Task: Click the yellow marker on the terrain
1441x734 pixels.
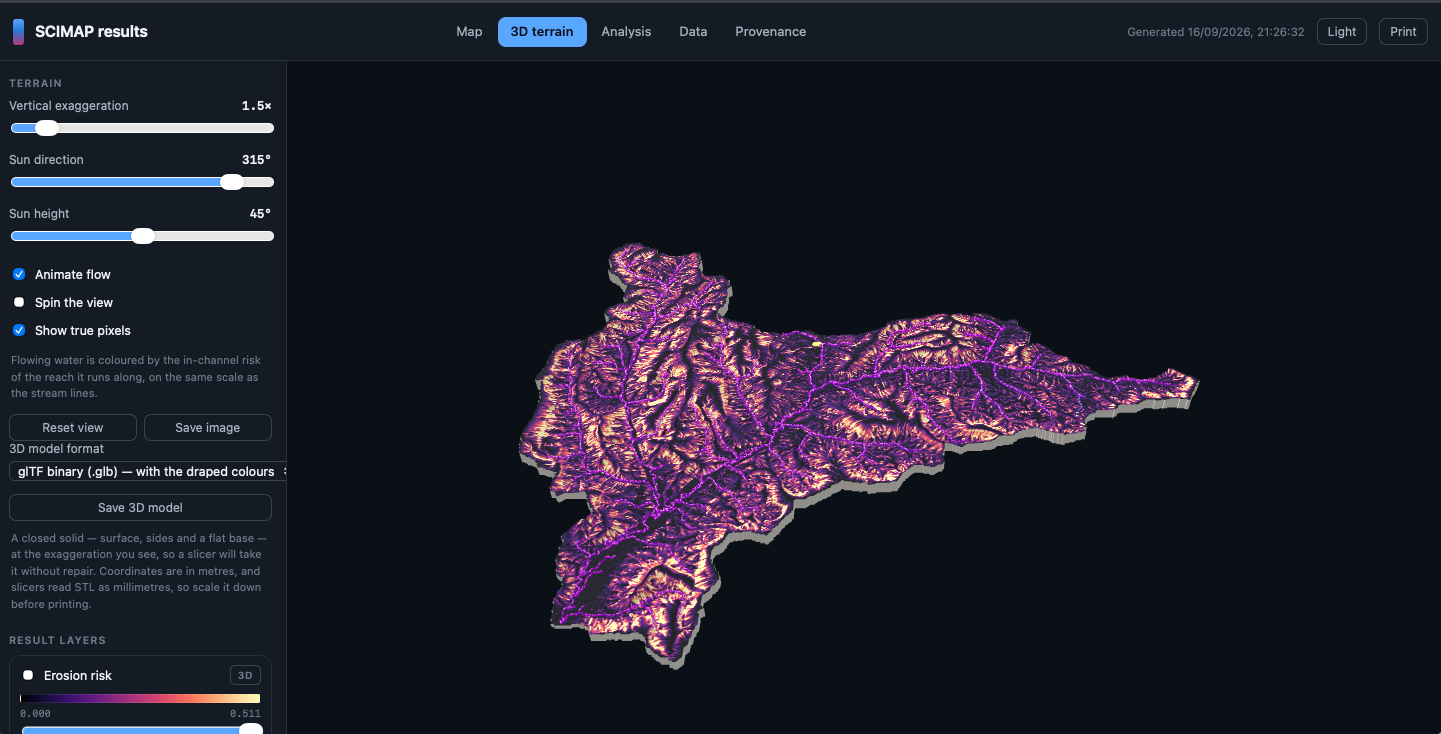Action: tap(817, 344)
